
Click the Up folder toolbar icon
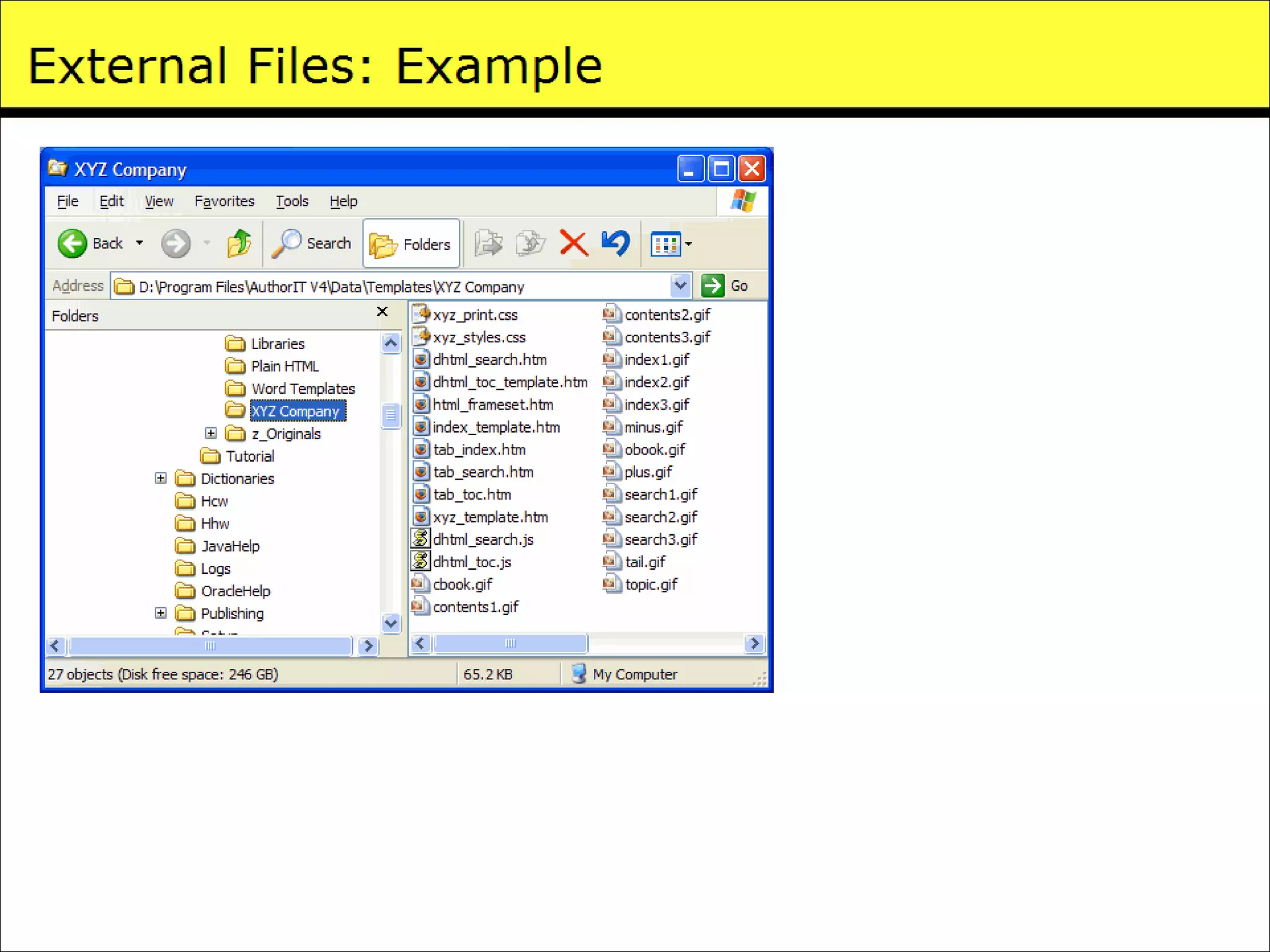pos(239,243)
